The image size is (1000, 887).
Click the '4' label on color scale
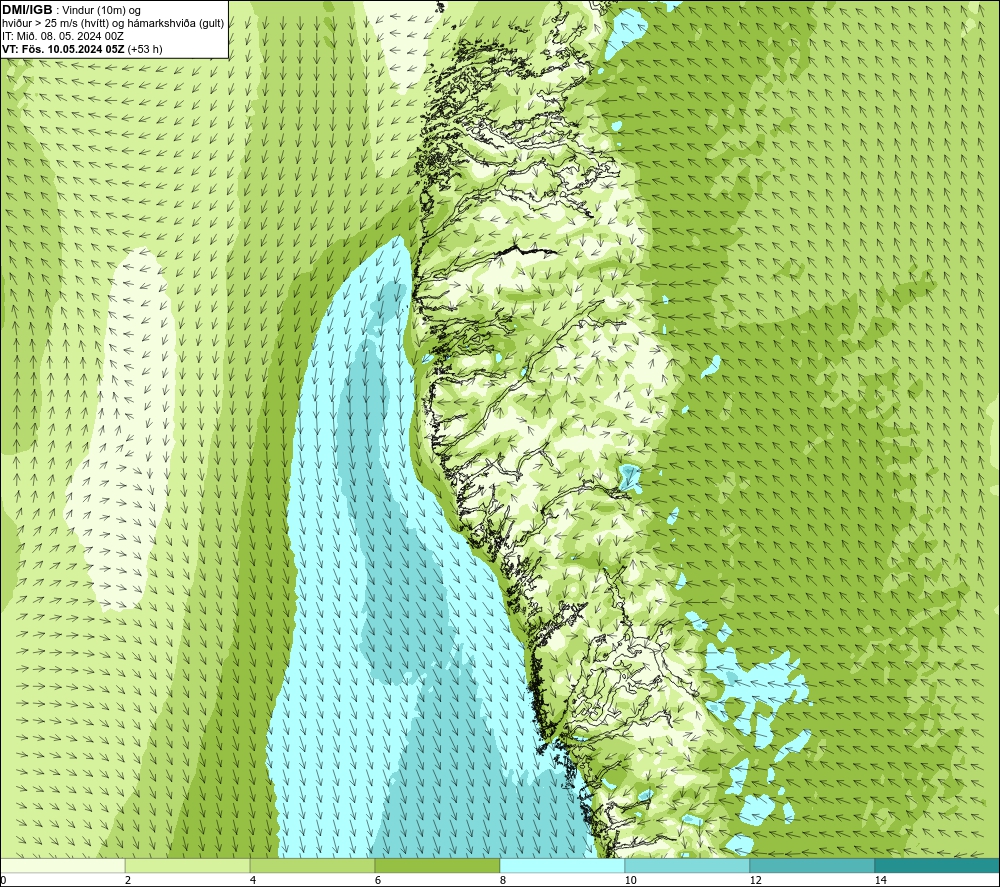(253, 880)
